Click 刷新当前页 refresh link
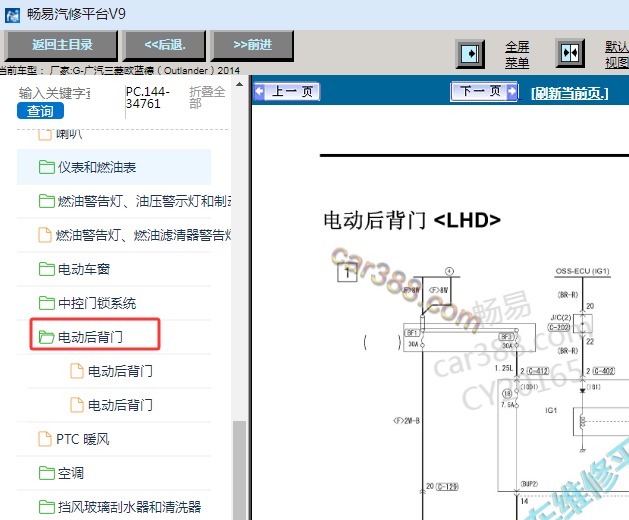 point(570,93)
